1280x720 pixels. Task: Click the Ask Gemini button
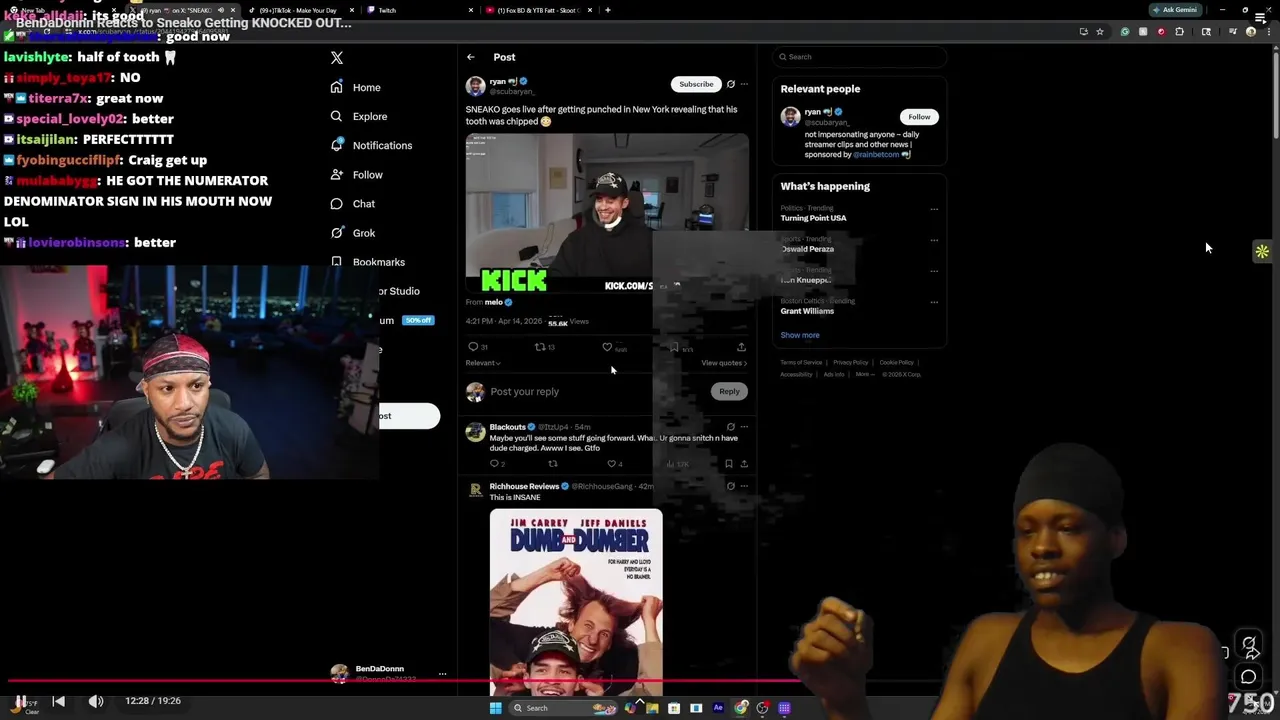click(1175, 10)
